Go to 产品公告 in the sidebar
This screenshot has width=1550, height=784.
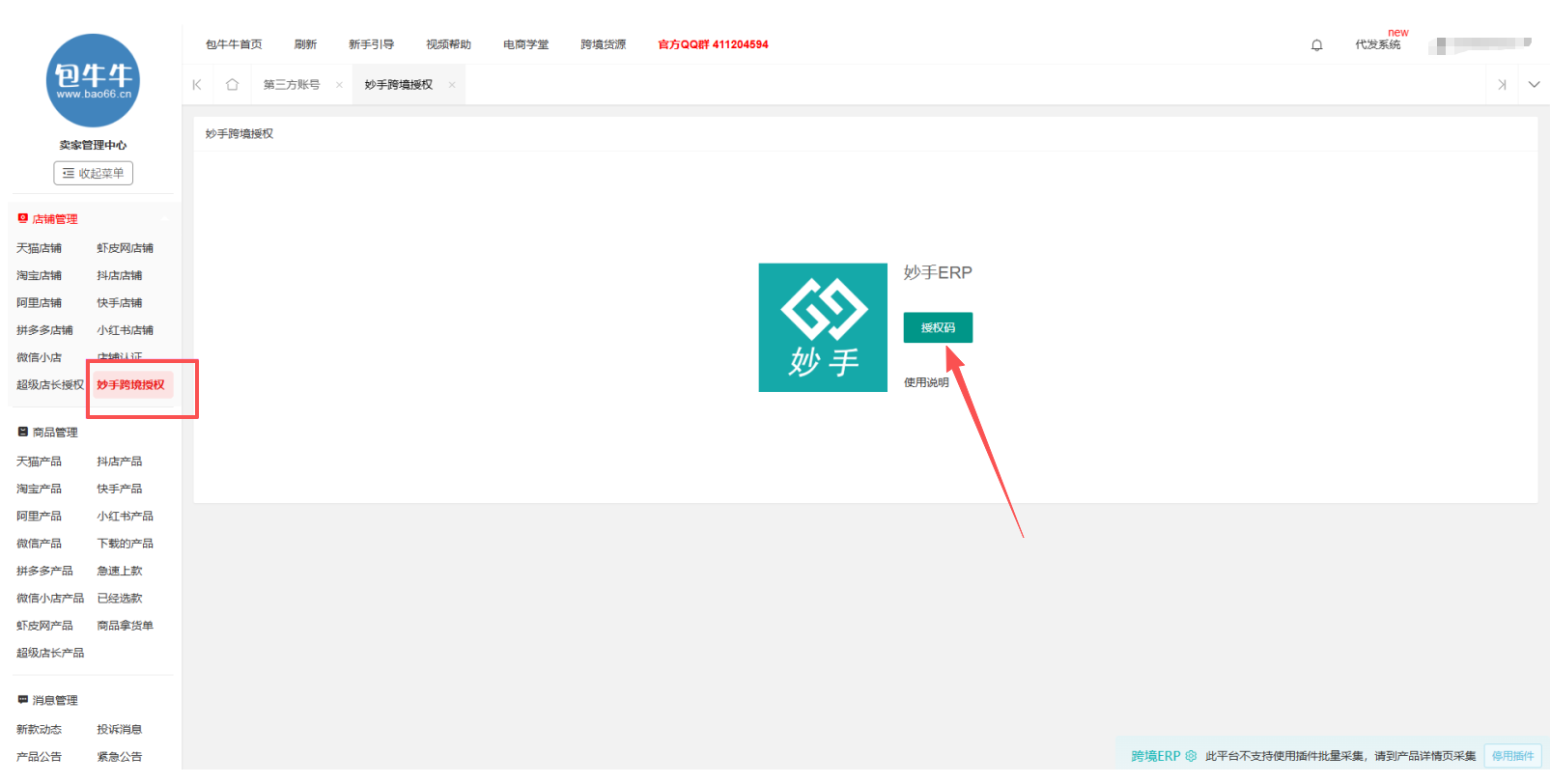coord(39,757)
